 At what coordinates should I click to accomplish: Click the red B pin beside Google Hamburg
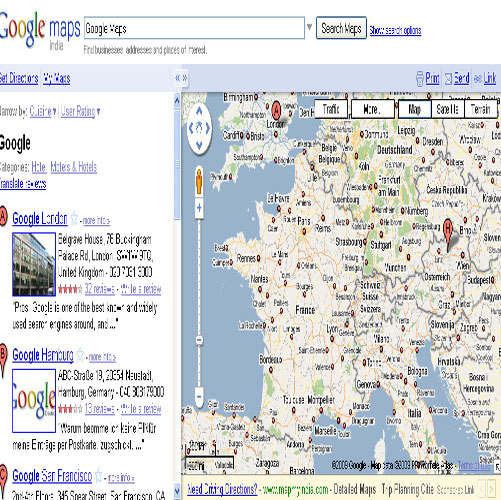(3, 359)
